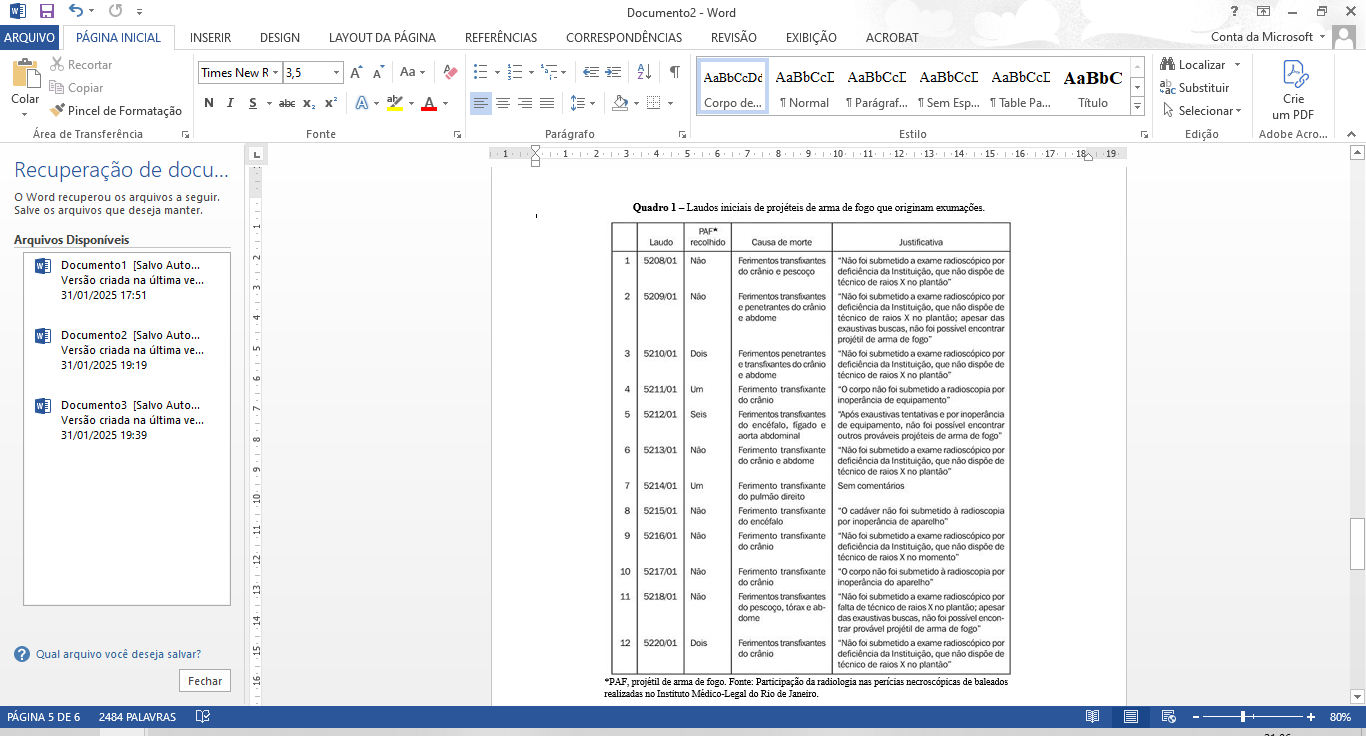Click the Fechar button in recovery pane
Image resolution: width=1366 pixels, height=736 pixels.
point(205,681)
